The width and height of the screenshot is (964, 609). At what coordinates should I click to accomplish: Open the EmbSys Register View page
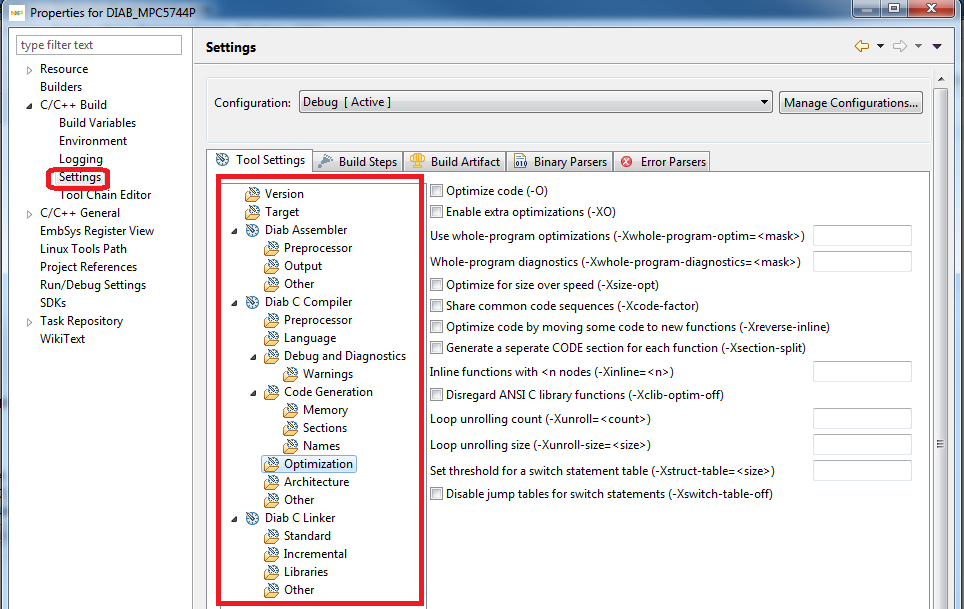(x=97, y=232)
